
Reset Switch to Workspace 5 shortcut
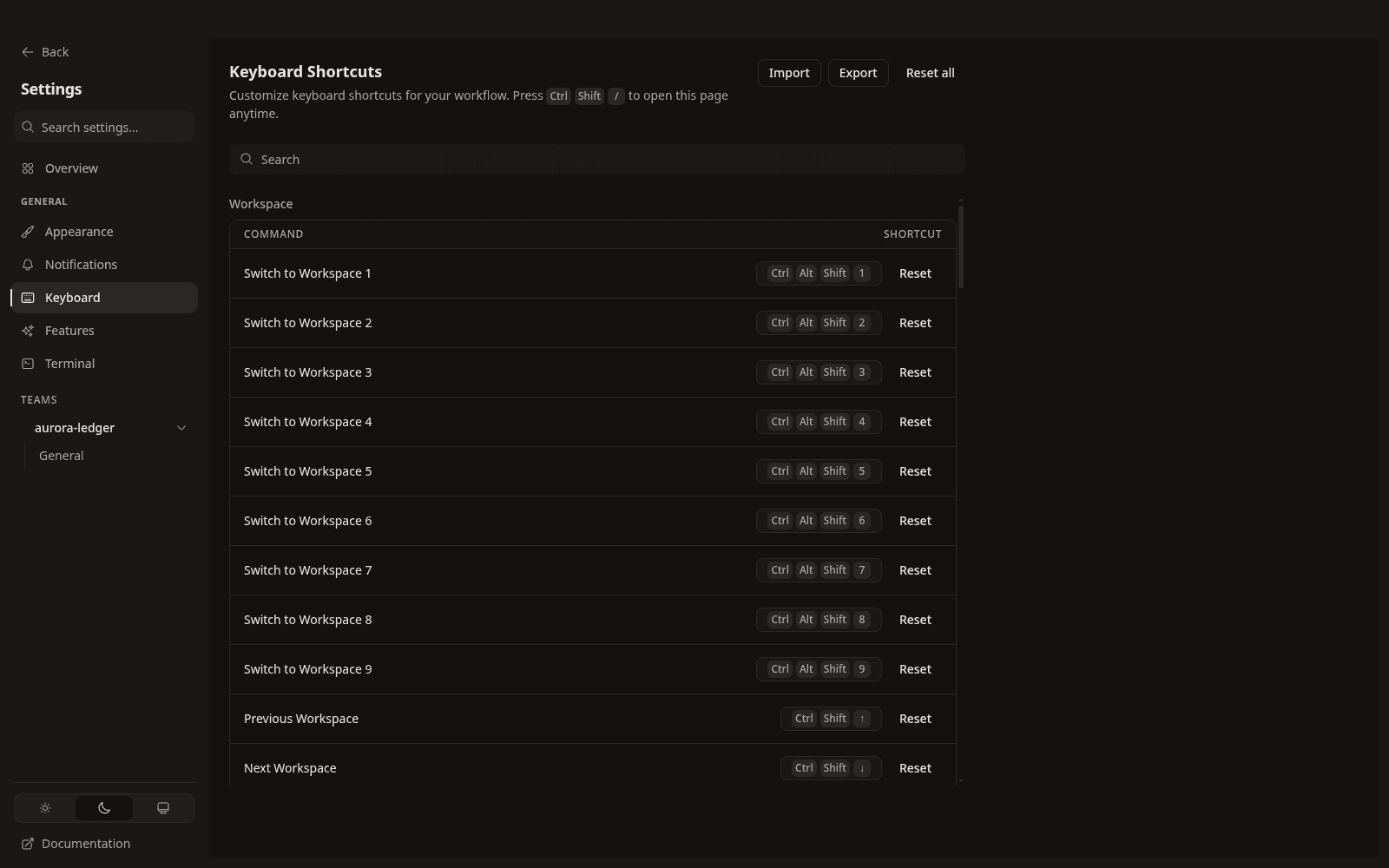[x=915, y=471]
